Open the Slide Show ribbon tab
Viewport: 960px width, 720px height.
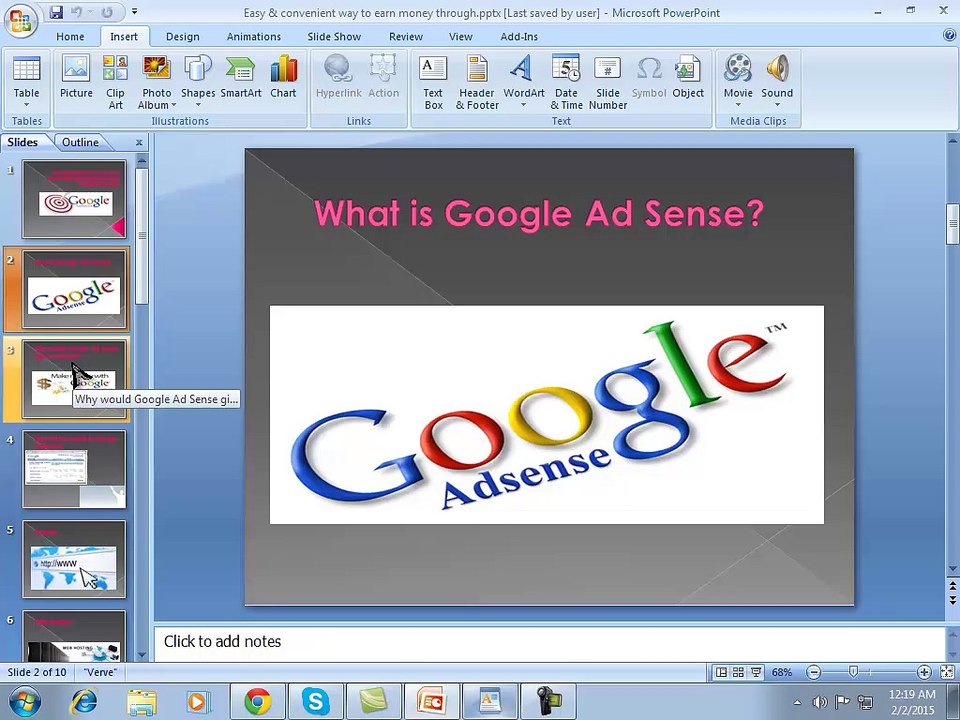pos(334,37)
